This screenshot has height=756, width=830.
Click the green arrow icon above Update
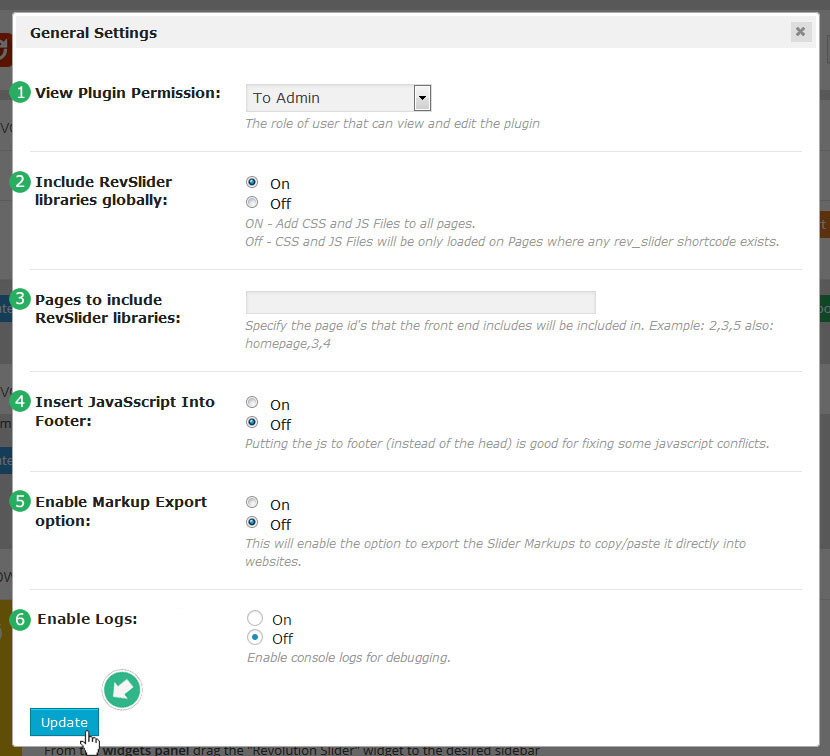click(122, 689)
